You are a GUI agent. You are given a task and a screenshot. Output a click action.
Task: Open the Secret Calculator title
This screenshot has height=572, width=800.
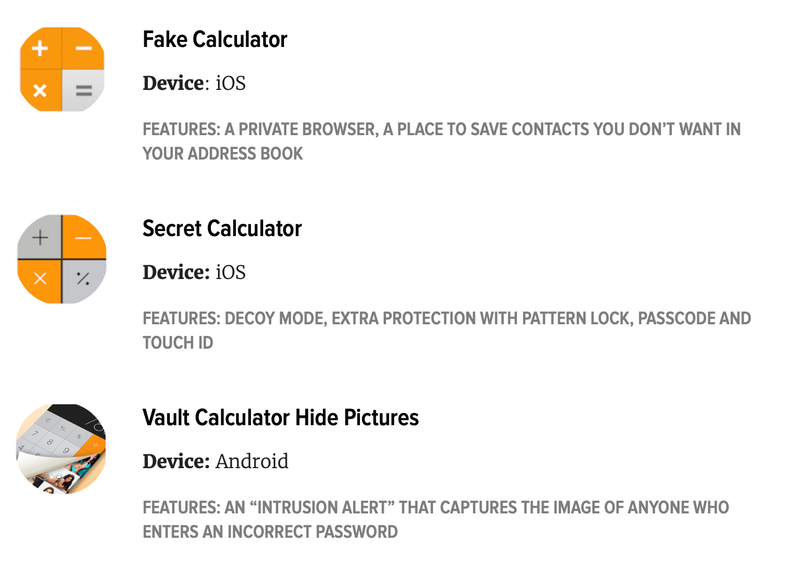222,229
